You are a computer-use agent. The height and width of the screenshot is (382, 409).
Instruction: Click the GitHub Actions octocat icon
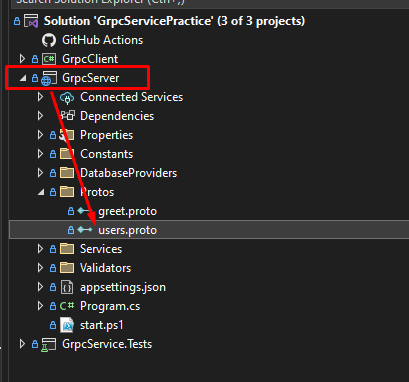coord(49,40)
